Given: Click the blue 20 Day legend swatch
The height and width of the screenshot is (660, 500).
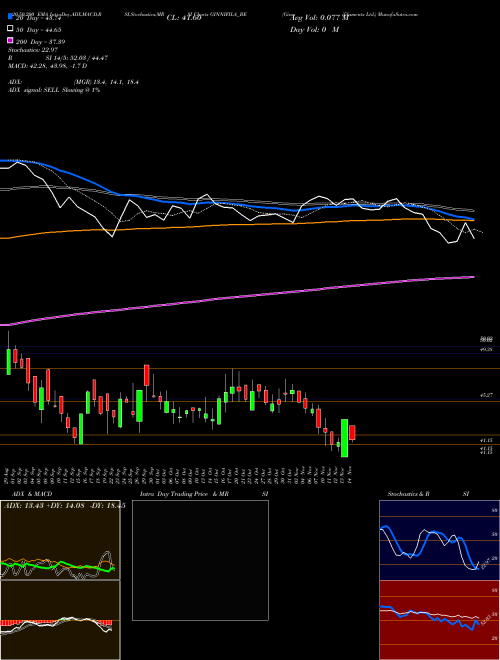Looking at the screenshot, I should coord(10,17).
